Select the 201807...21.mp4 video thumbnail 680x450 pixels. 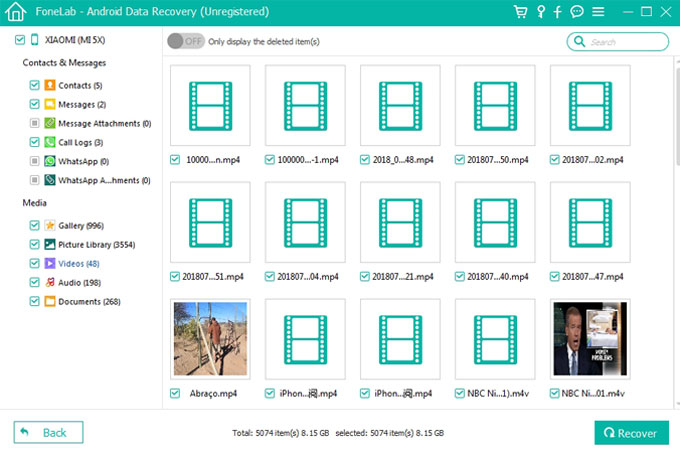pos(400,222)
